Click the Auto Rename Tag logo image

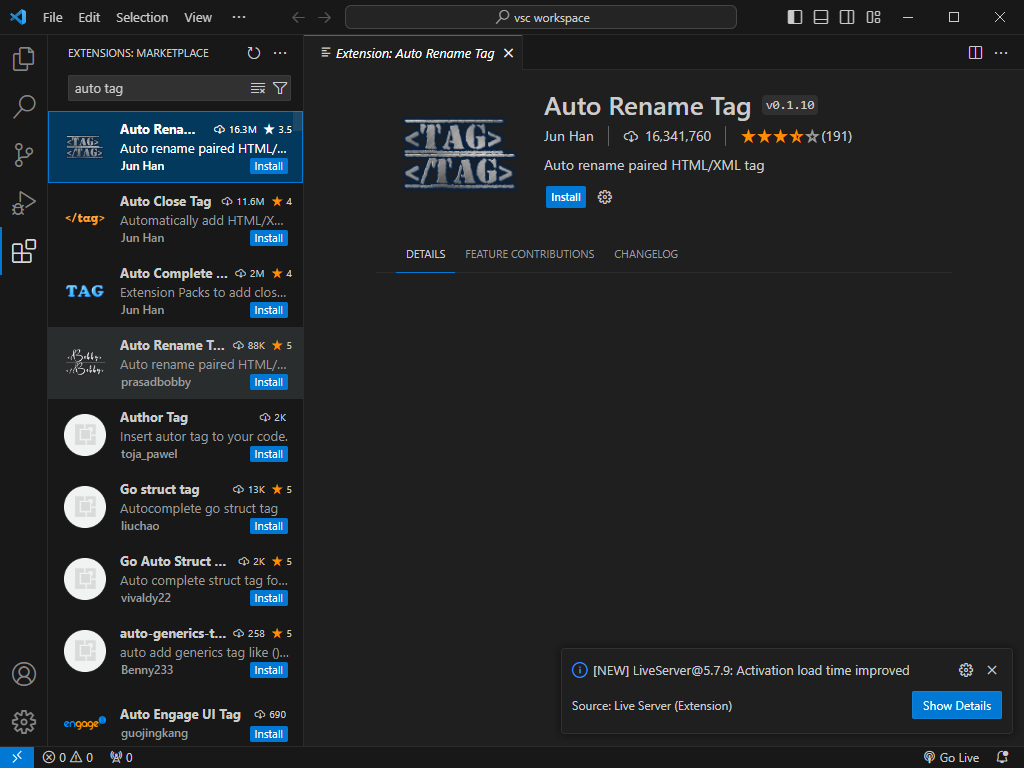[460, 155]
